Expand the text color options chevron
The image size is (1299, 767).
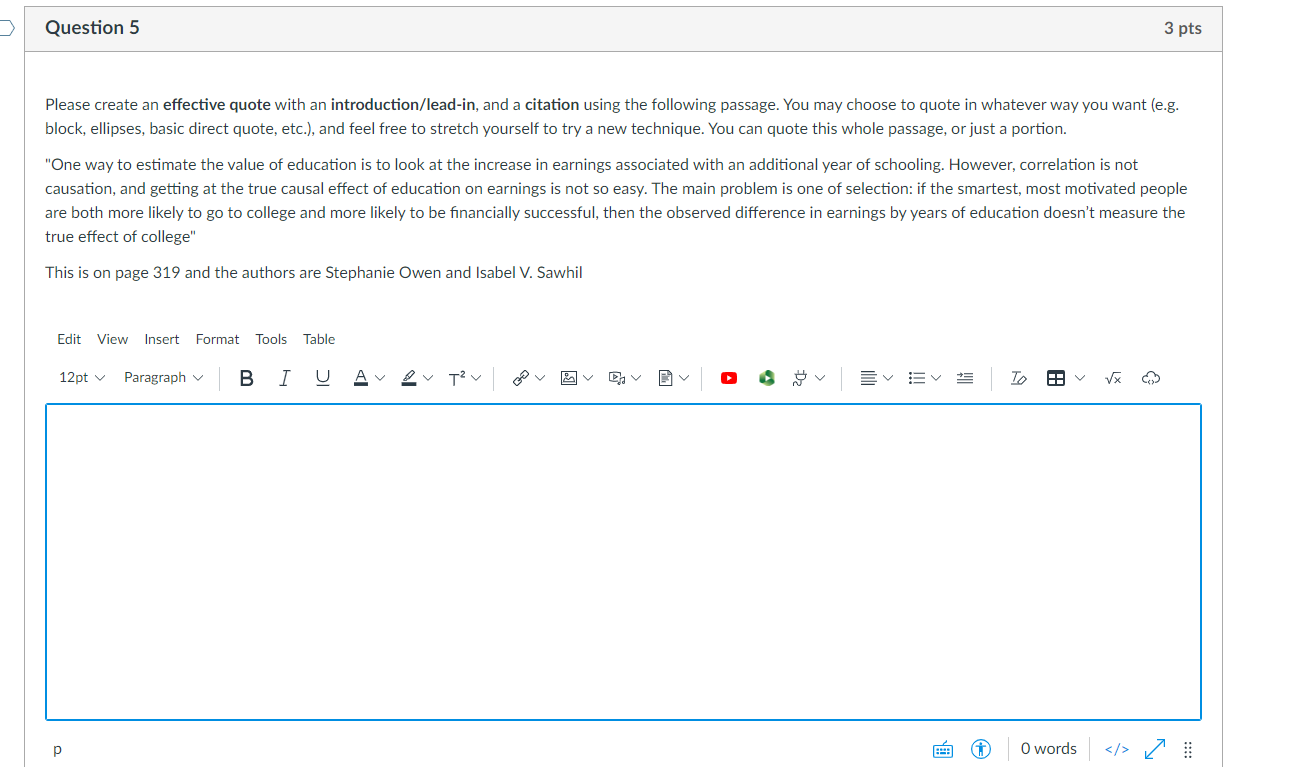click(379, 378)
